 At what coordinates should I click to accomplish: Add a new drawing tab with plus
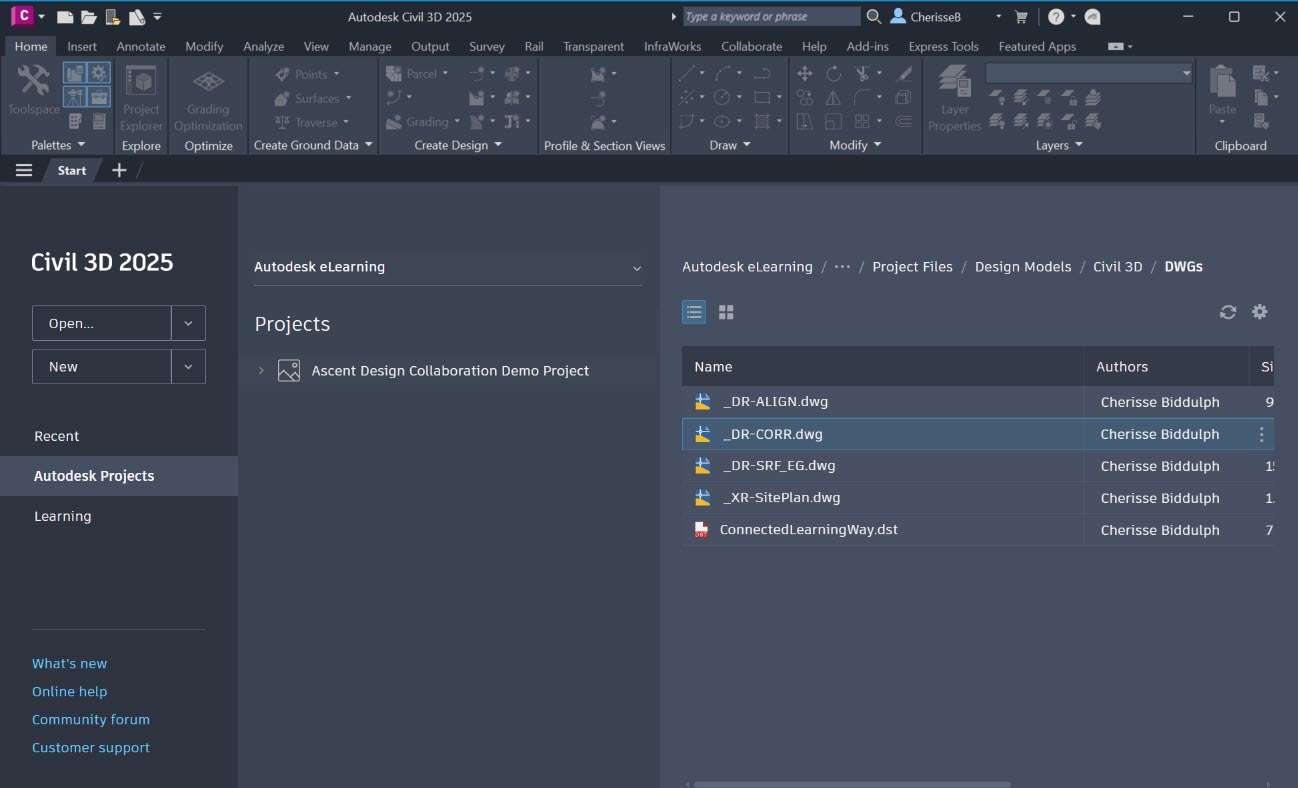click(119, 170)
